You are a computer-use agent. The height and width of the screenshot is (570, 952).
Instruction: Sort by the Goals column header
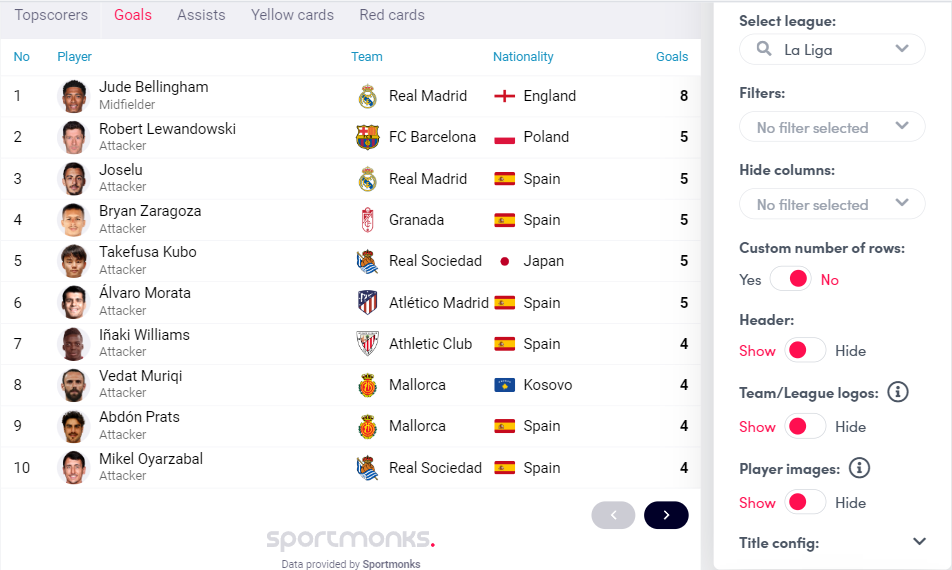(672, 57)
